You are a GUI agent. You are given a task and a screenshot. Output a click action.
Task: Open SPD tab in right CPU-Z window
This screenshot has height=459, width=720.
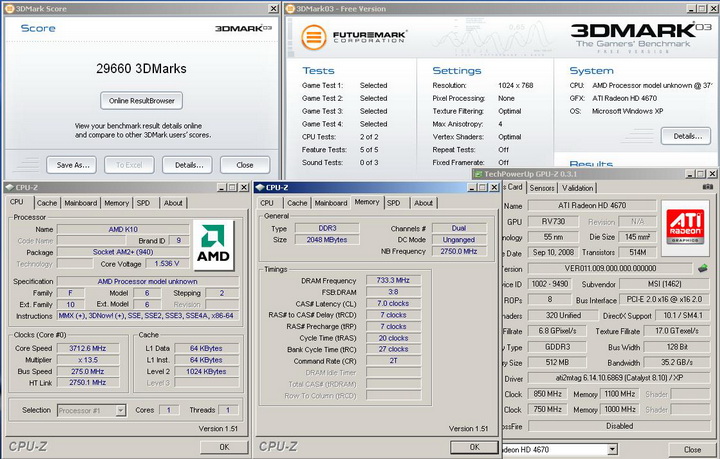click(394, 203)
